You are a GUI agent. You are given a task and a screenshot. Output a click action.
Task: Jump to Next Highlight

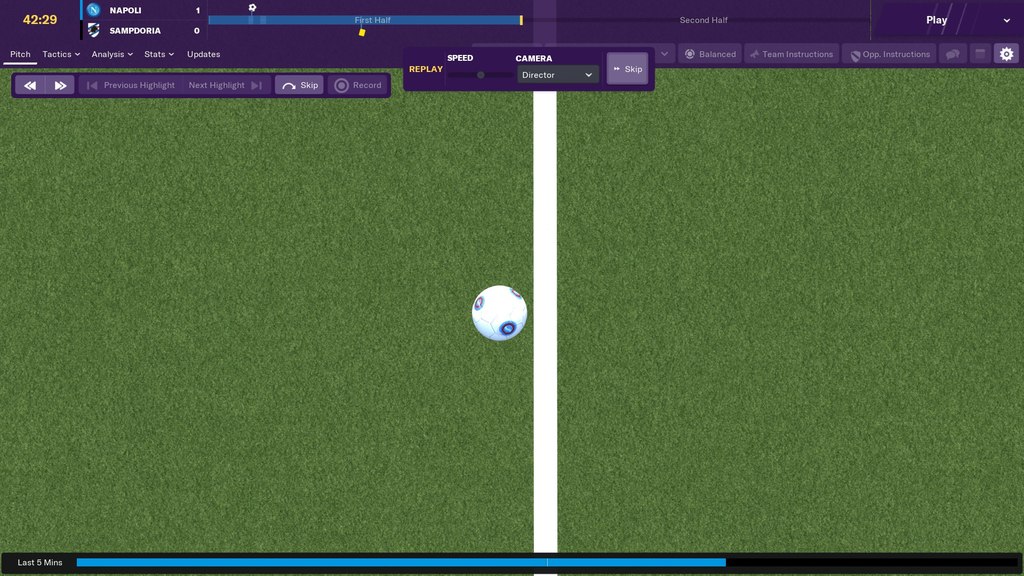pos(225,85)
